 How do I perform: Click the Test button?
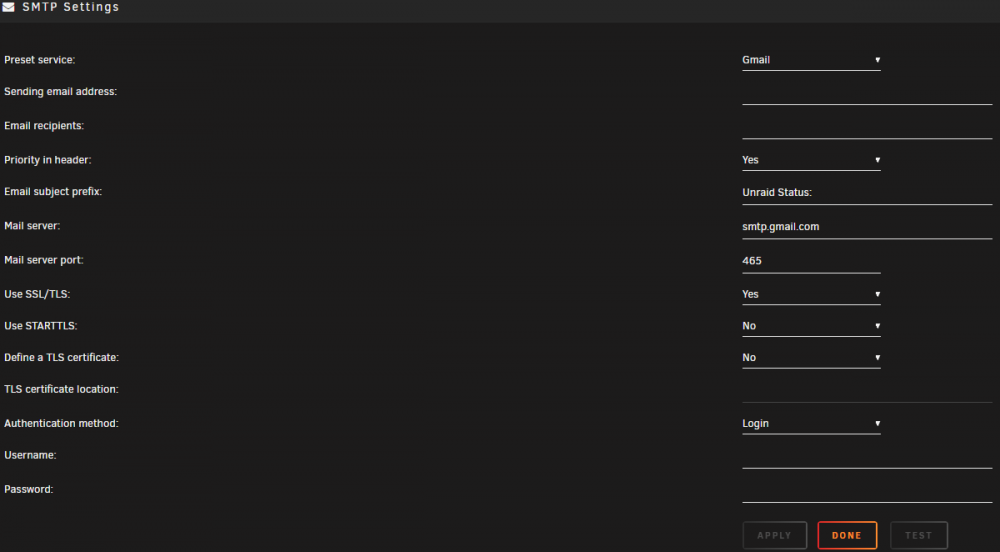point(918,535)
